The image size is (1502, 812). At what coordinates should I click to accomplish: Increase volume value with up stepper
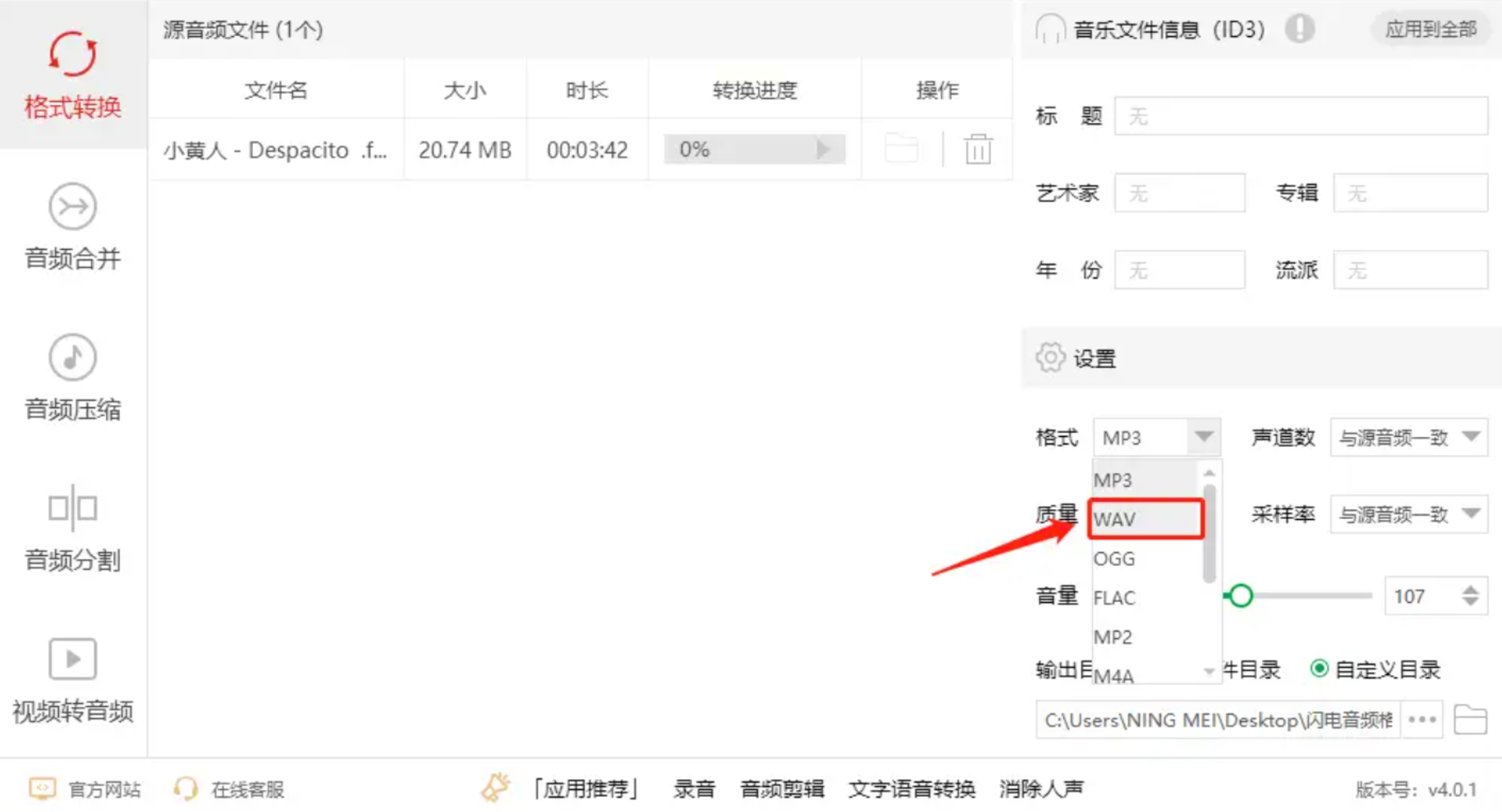point(1470,589)
